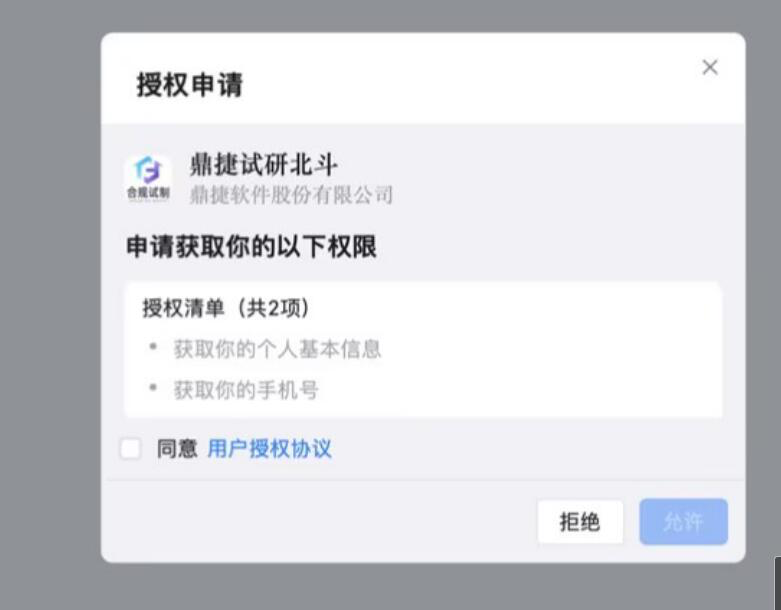This screenshot has height=610, width=781.
Task: Click the 同意 label text
Action: (177, 449)
